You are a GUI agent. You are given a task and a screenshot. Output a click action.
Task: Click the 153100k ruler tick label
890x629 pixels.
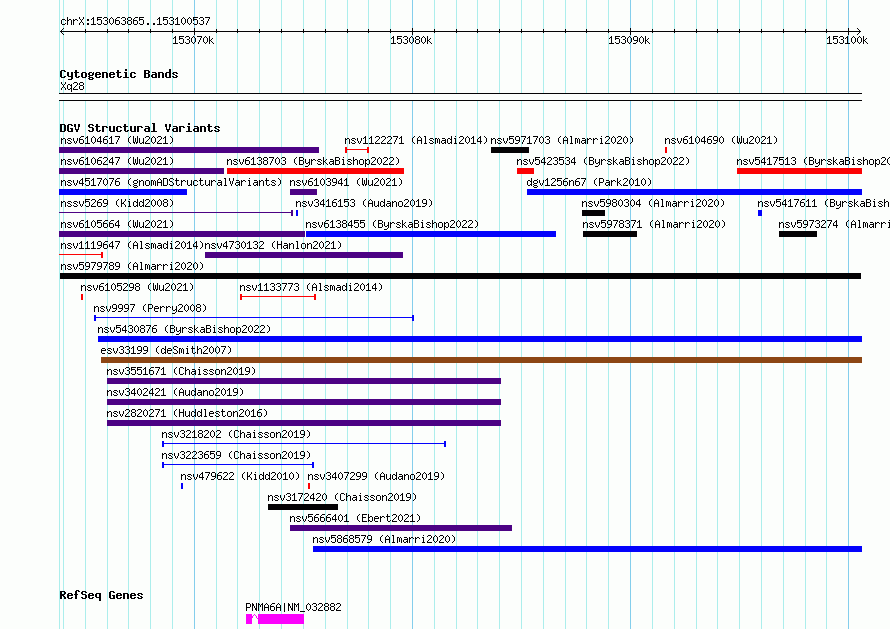coord(847,40)
